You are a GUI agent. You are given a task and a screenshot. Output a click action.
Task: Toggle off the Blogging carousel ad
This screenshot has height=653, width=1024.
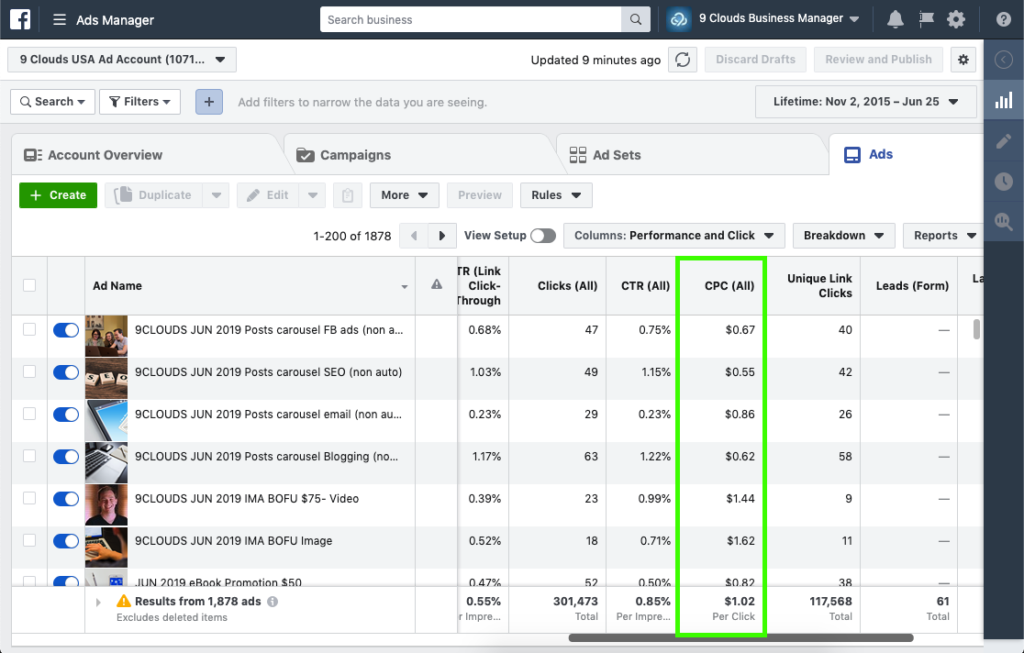(x=66, y=456)
